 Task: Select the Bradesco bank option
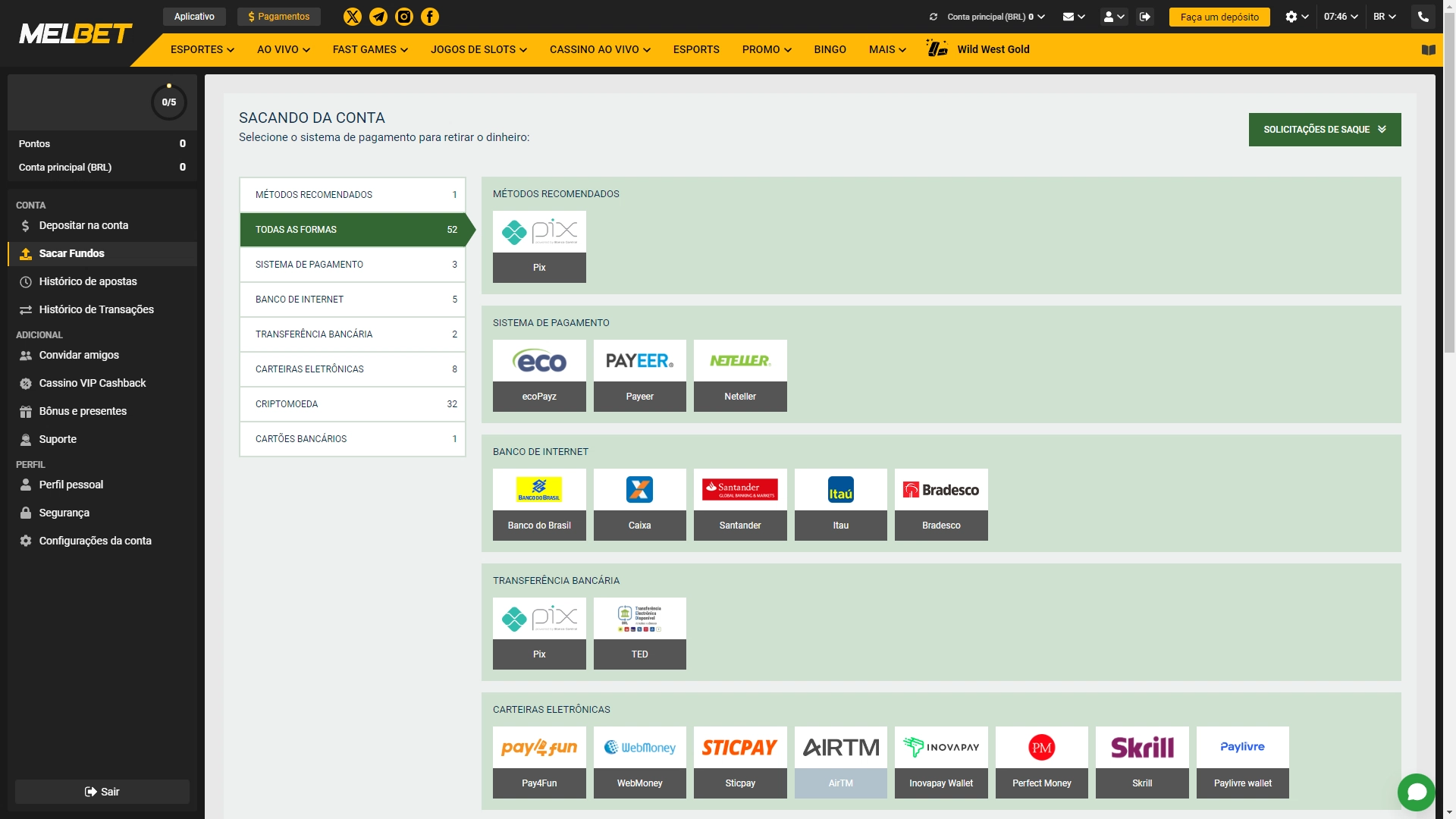(x=941, y=504)
